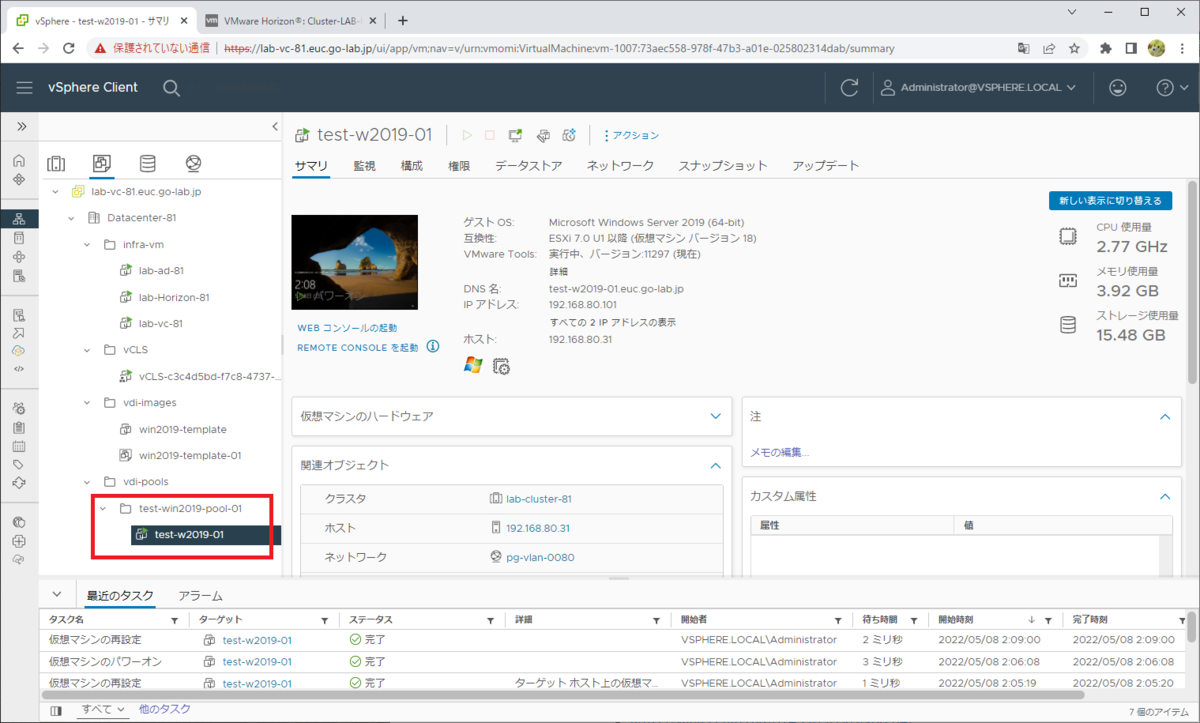Collapse the vdi-pools folder
The image size is (1200, 723).
pos(88,482)
